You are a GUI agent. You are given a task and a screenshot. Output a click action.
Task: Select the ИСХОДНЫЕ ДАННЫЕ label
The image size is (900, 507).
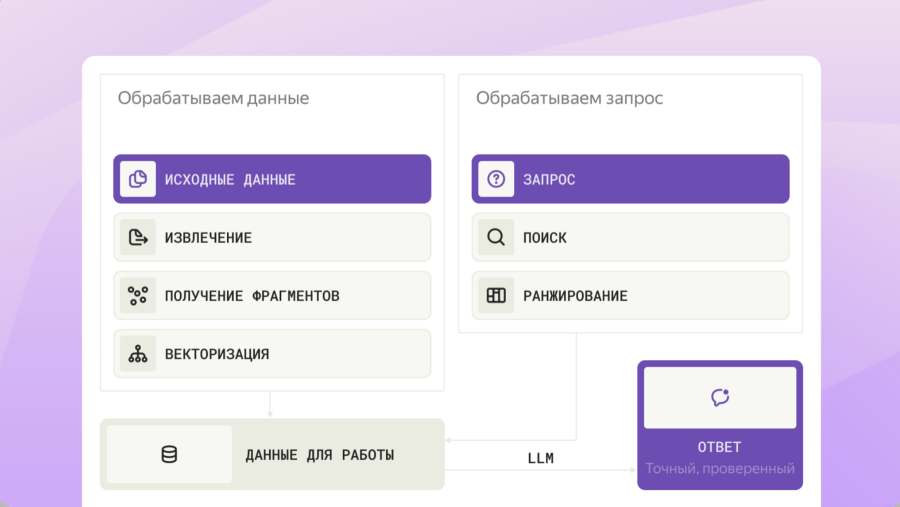230,180
